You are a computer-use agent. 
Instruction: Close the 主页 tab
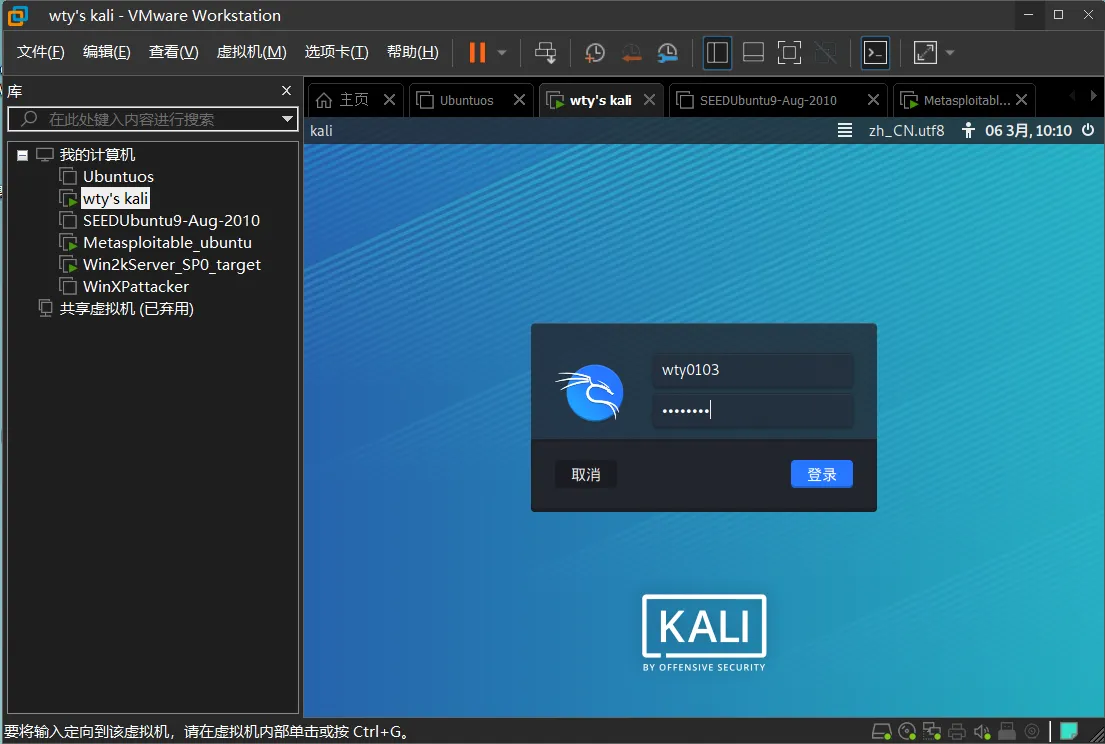point(389,100)
